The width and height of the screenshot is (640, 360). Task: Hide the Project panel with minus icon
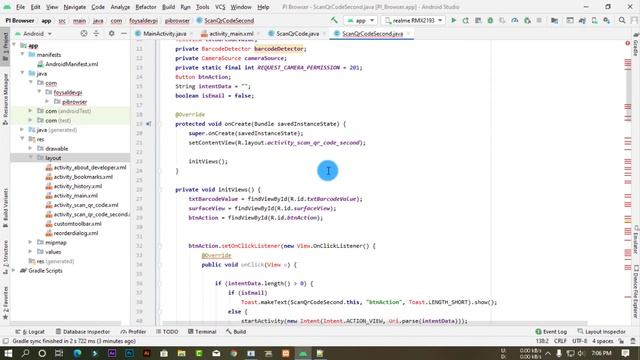coord(124,33)
